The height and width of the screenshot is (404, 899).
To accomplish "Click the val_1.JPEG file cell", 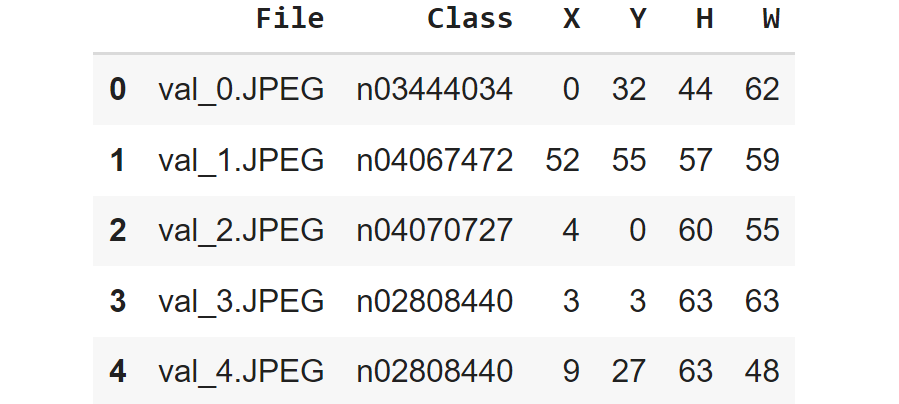I will (x=241, y=160).
